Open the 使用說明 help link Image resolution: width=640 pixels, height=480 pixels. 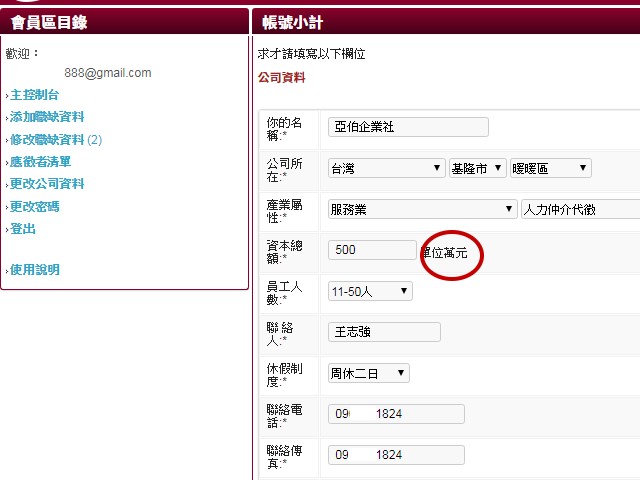(x=34, y=270)
